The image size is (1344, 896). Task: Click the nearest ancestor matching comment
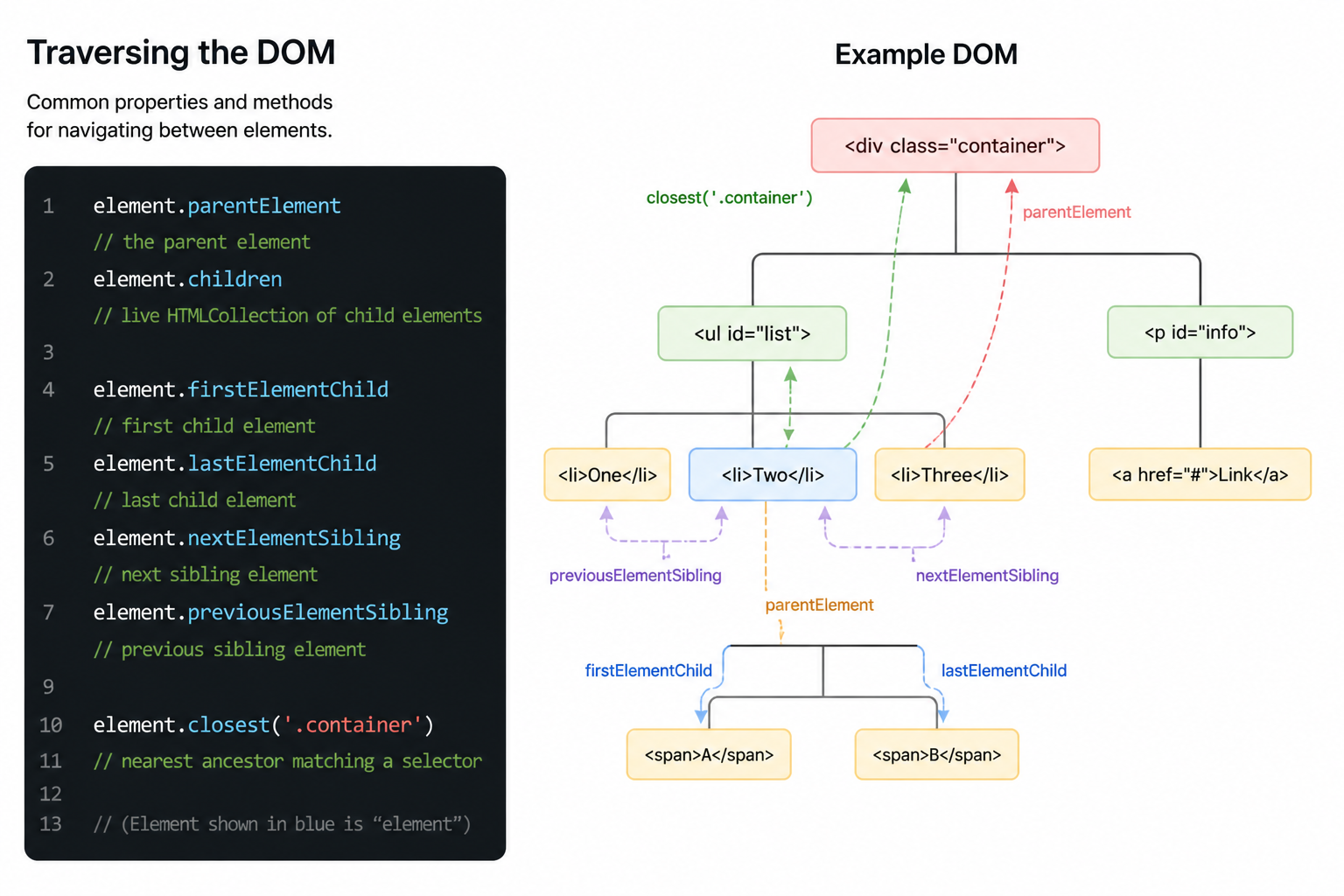click(288, 761)
